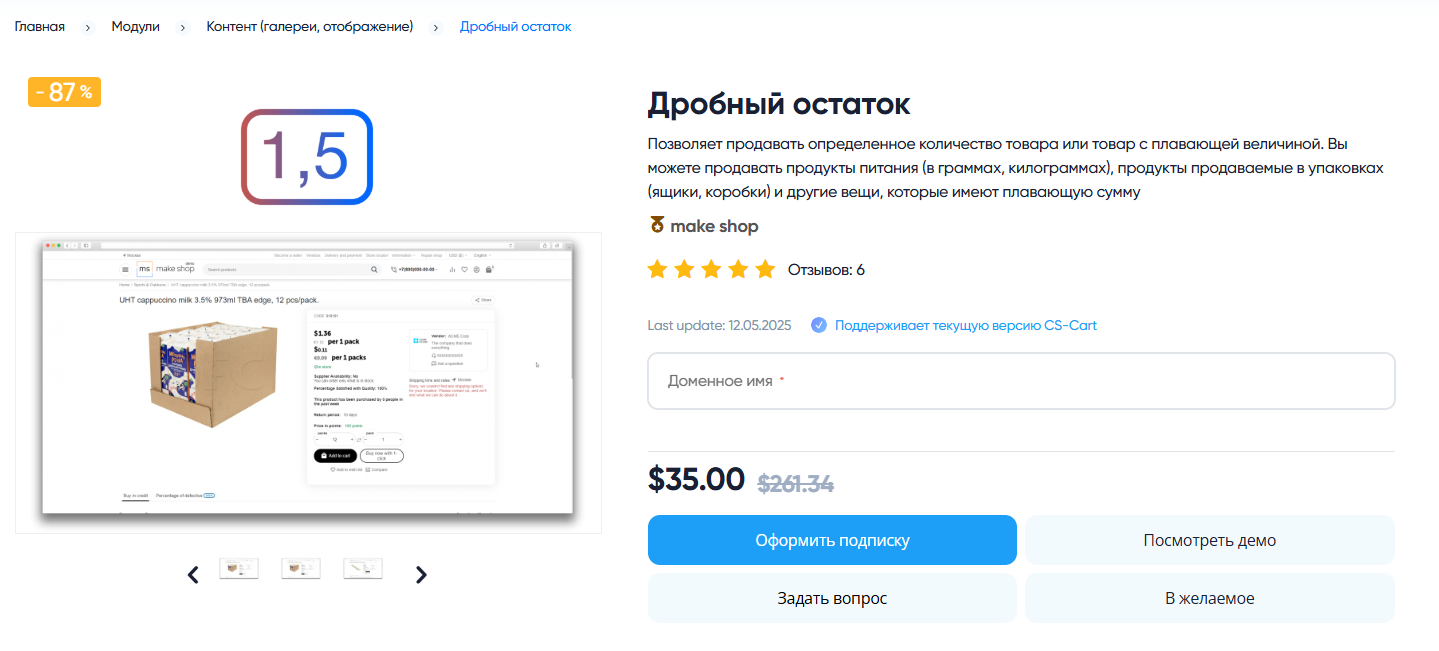Click the -87% discount badge

click(x=64, y=92)
